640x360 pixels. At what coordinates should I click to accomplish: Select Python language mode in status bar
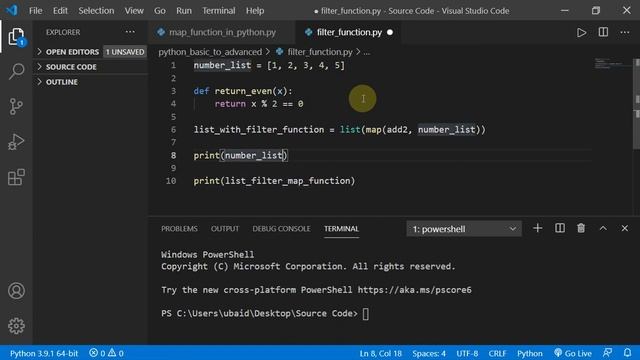(x=530, y=353)
